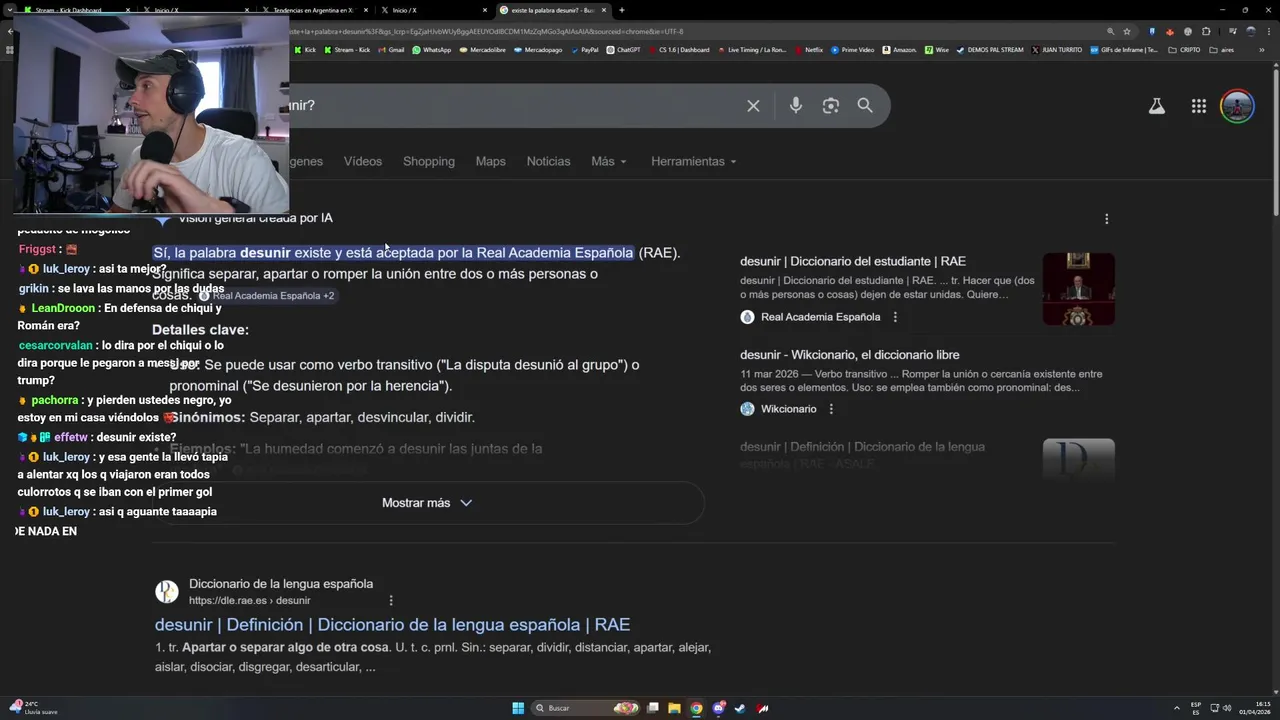Open Search Labs flask icon
1280x720 pixels.
[x=1157, y=106]
